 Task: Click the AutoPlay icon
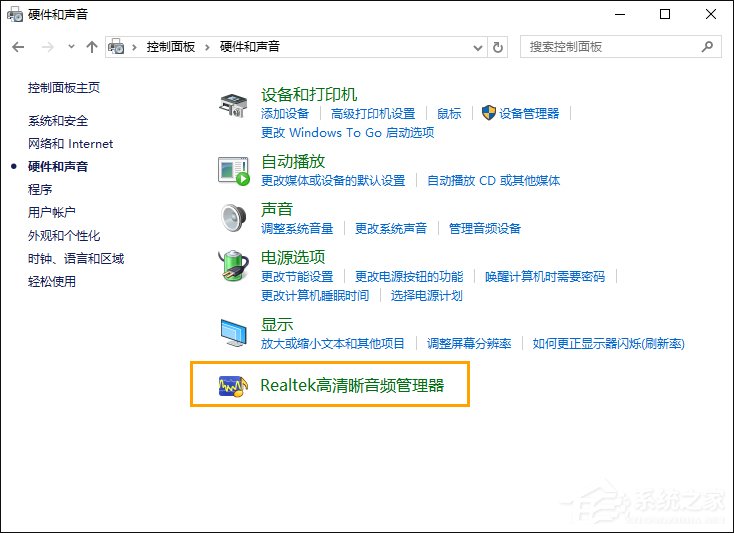(x=234, y=170)
